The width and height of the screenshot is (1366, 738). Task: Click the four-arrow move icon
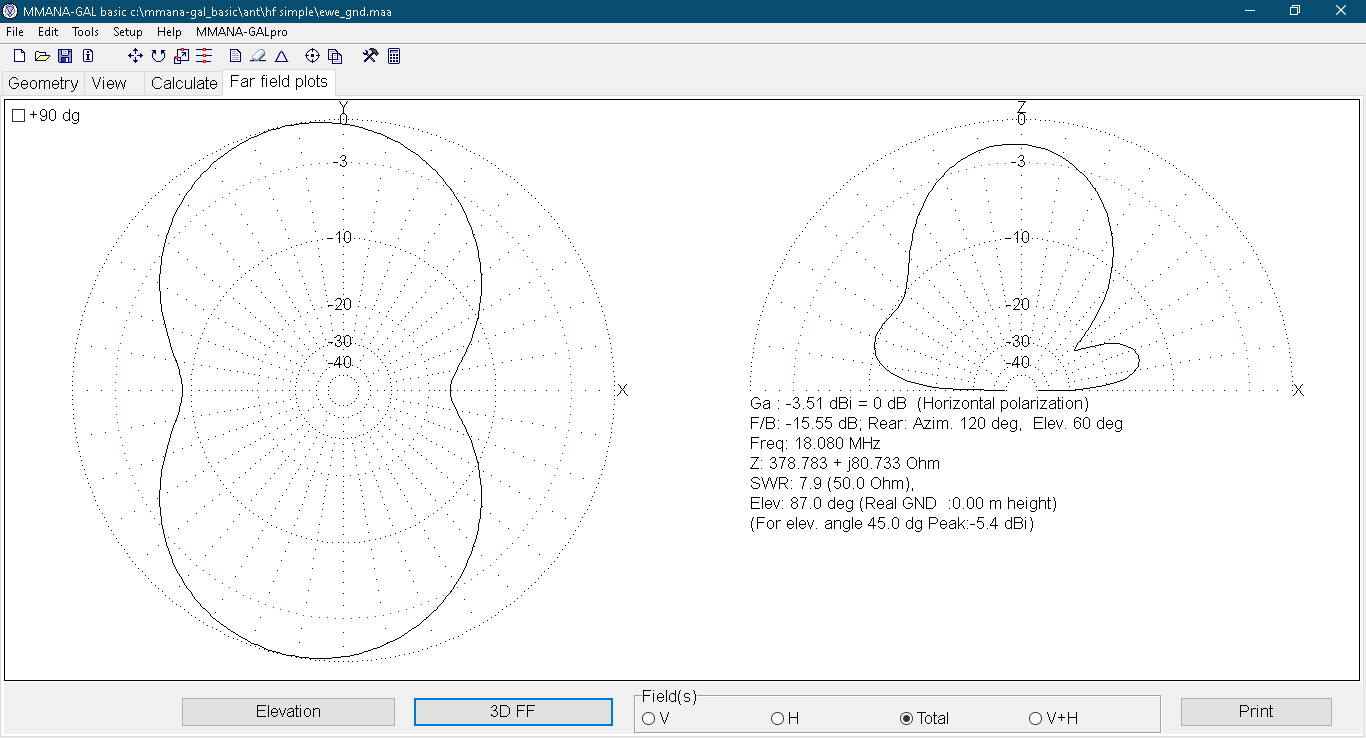pyautogui.click(x=136, y=56)
